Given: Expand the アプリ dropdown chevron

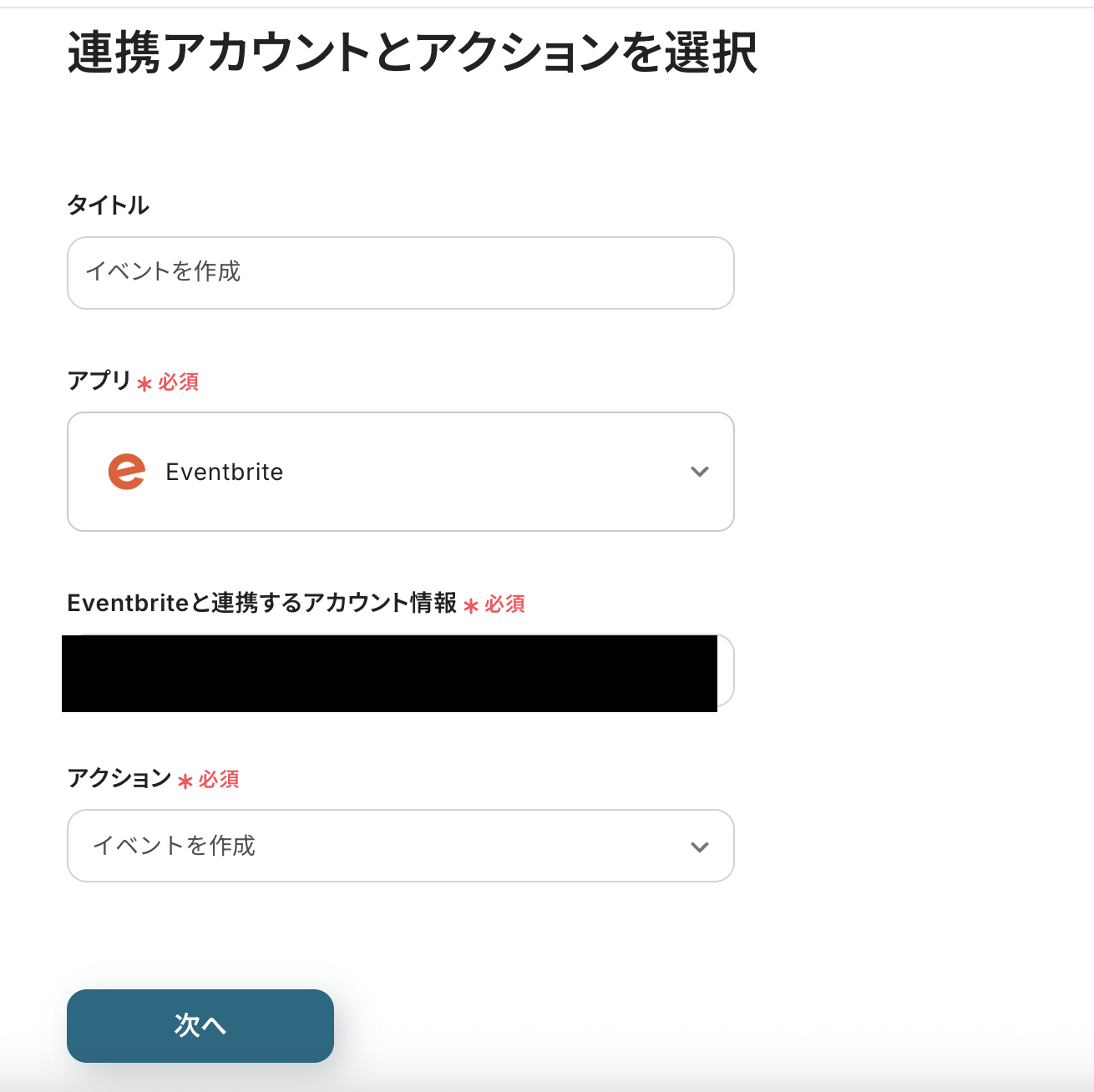Looking at the screenshot, I should [x=700, y=472].
